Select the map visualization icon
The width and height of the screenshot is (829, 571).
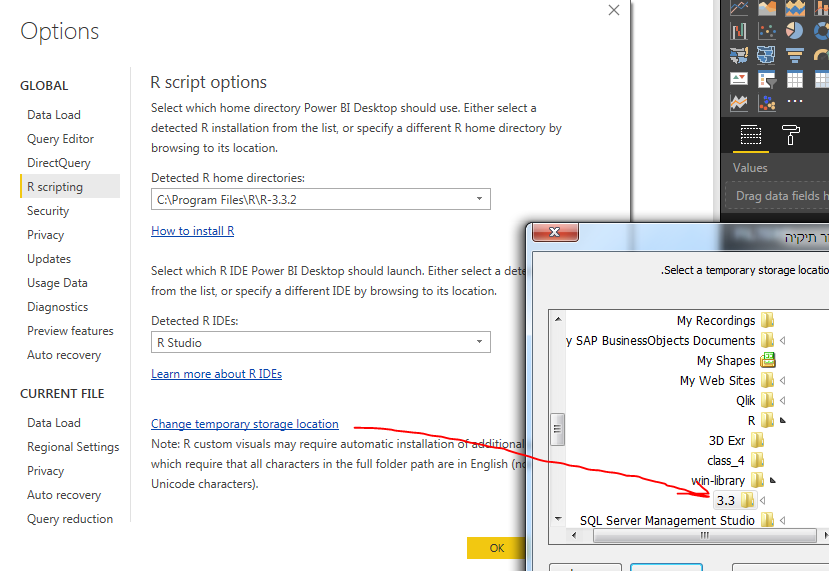click(739, 55)
